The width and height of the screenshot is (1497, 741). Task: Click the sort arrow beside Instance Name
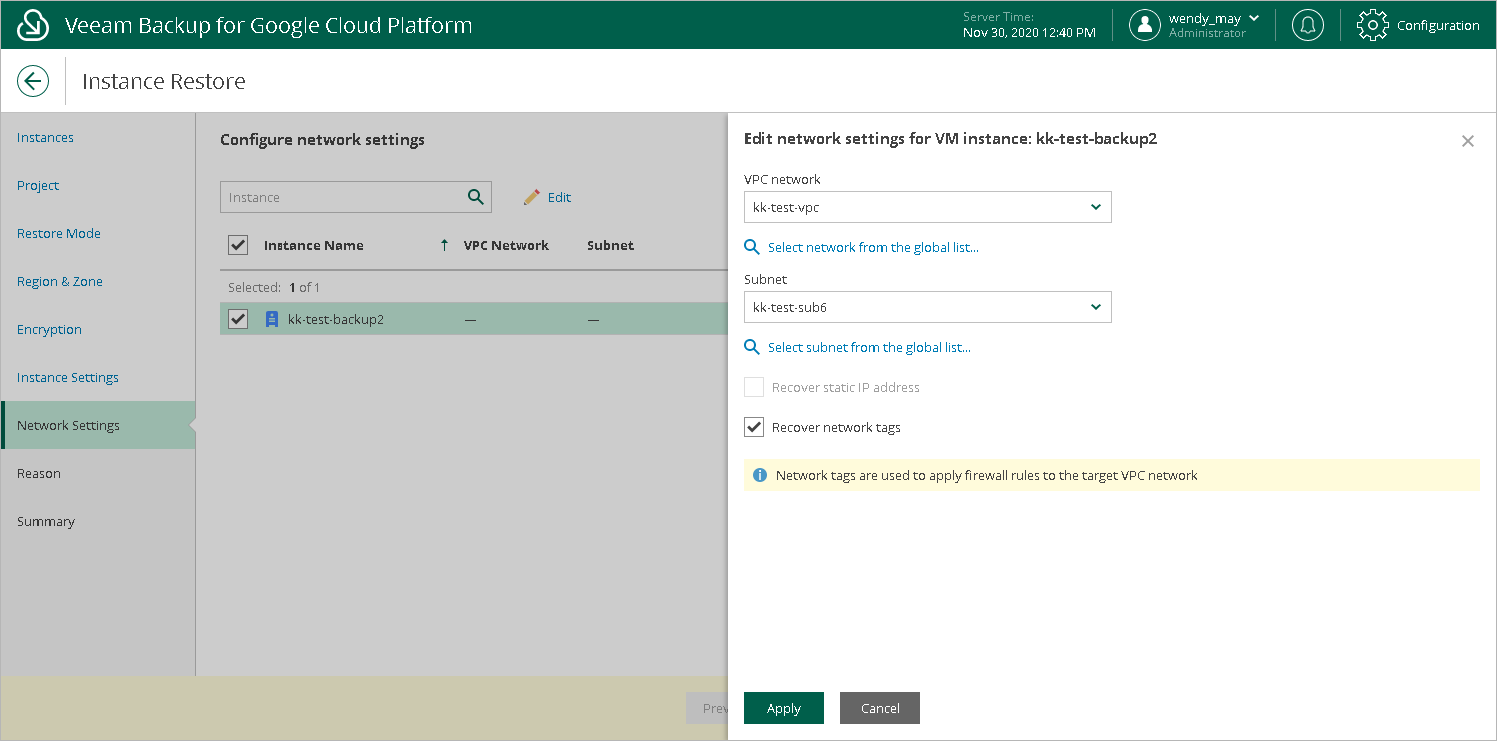[x=444, y=245]
